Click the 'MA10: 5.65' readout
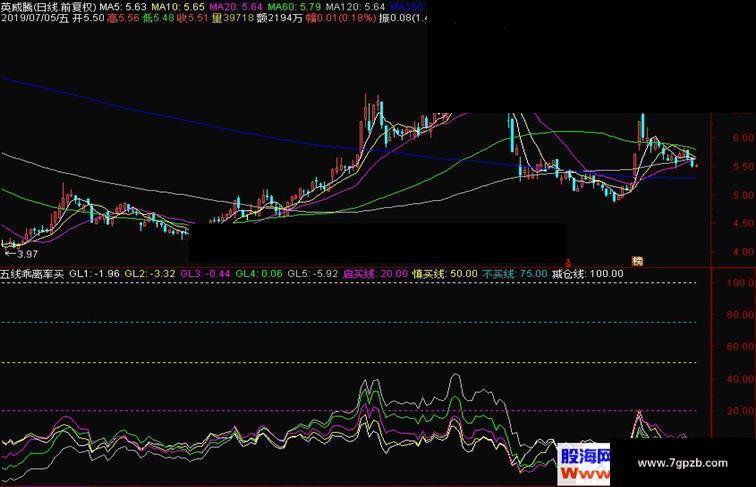The height and width of the screenshot is (487, 756). (178, 7)
